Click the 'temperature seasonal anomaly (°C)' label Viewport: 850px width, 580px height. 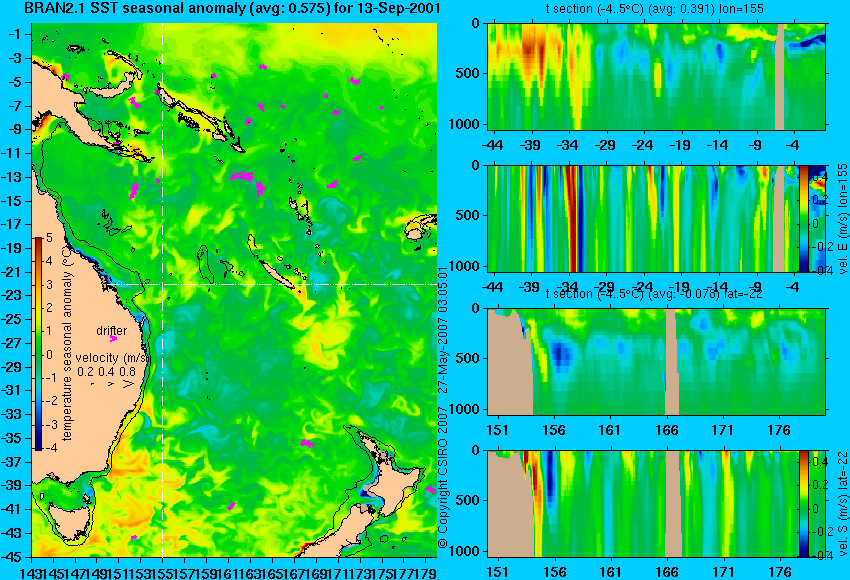coord(67,343)
